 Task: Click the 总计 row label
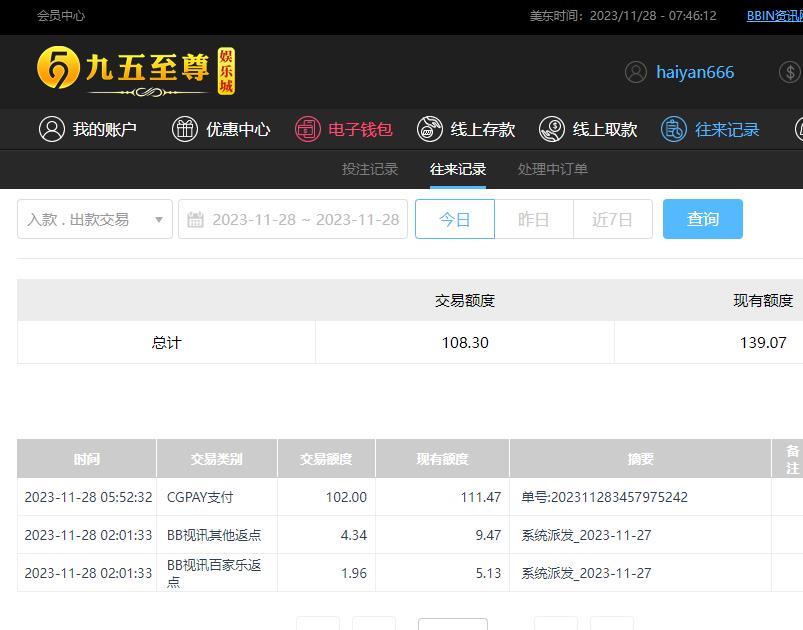tap(166, 342)
